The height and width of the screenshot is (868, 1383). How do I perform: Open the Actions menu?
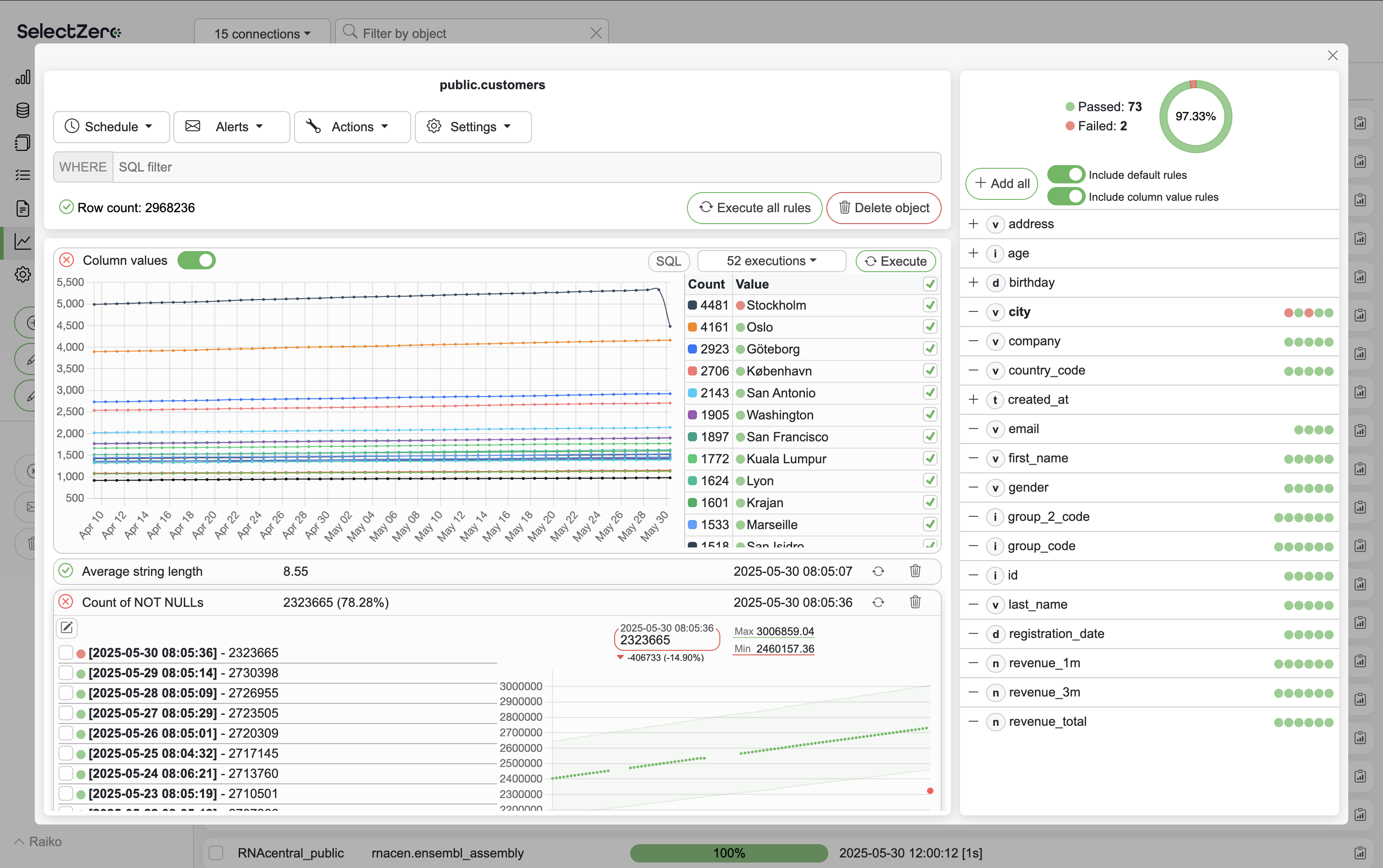pos(352,127)
